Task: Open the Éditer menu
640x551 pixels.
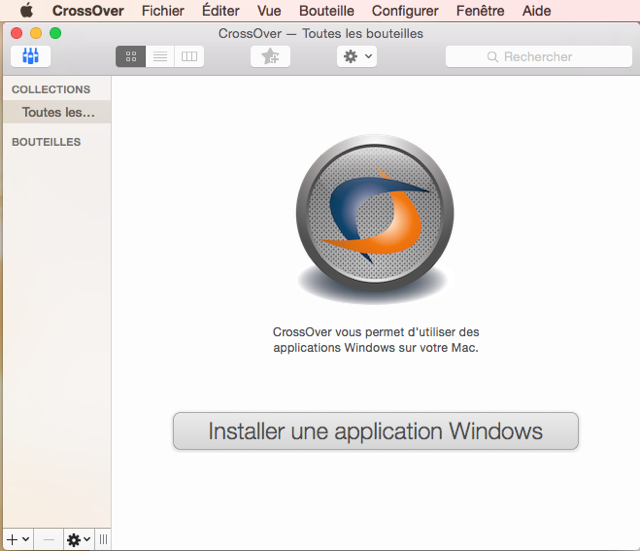Action: click(x=220, y=11)
